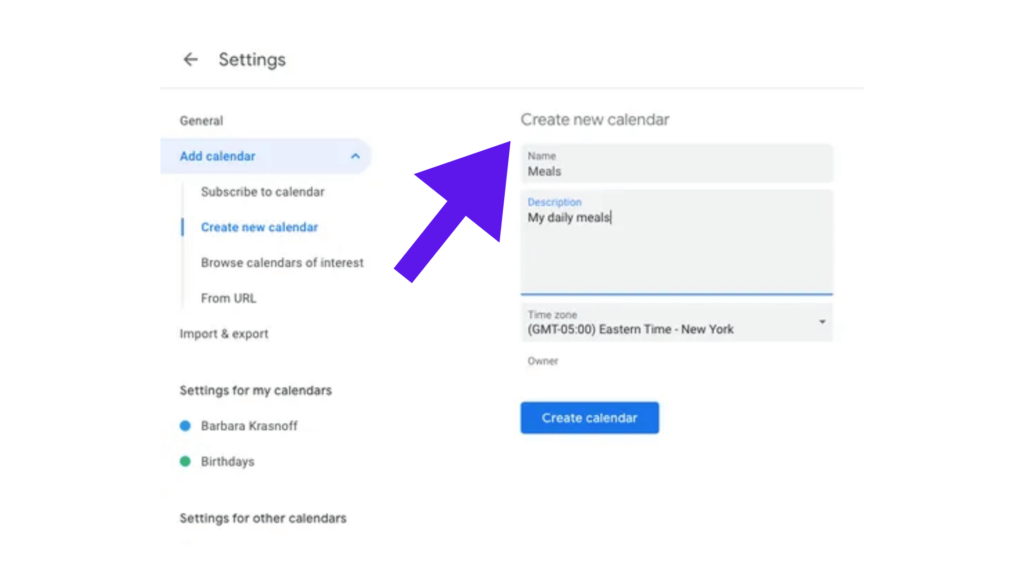Click the back arrow beside Settings
This screenshot has width=1024, height=576.
point(190,59)
